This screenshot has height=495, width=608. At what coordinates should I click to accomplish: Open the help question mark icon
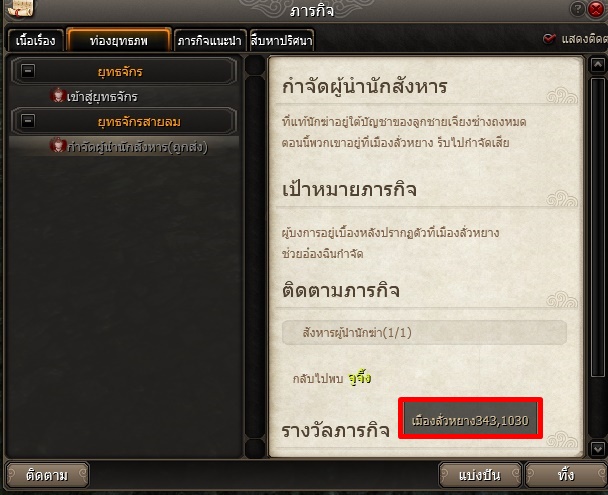click(x=577, y=9)
